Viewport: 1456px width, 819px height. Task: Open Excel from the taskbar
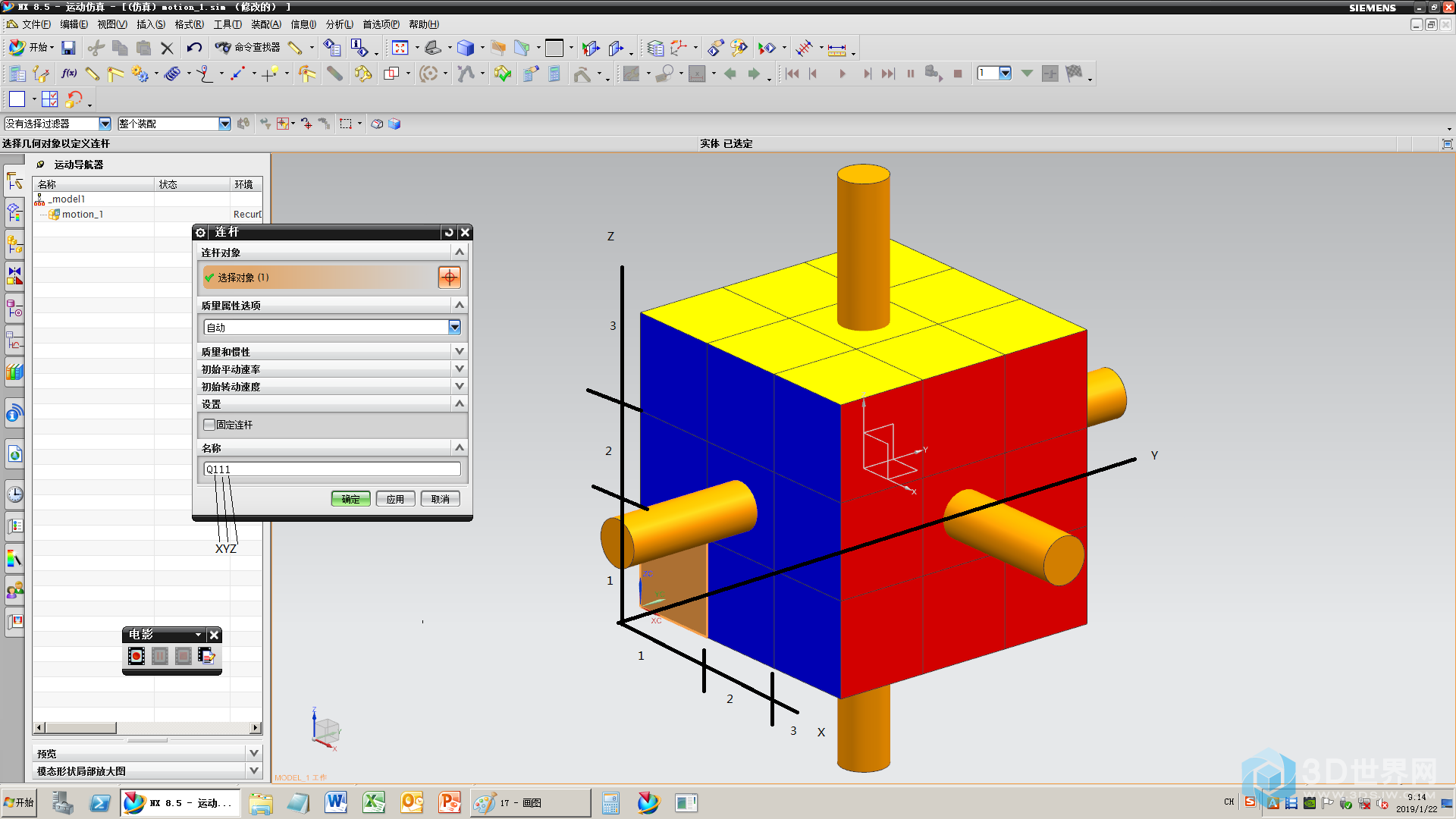click(374, 802)
